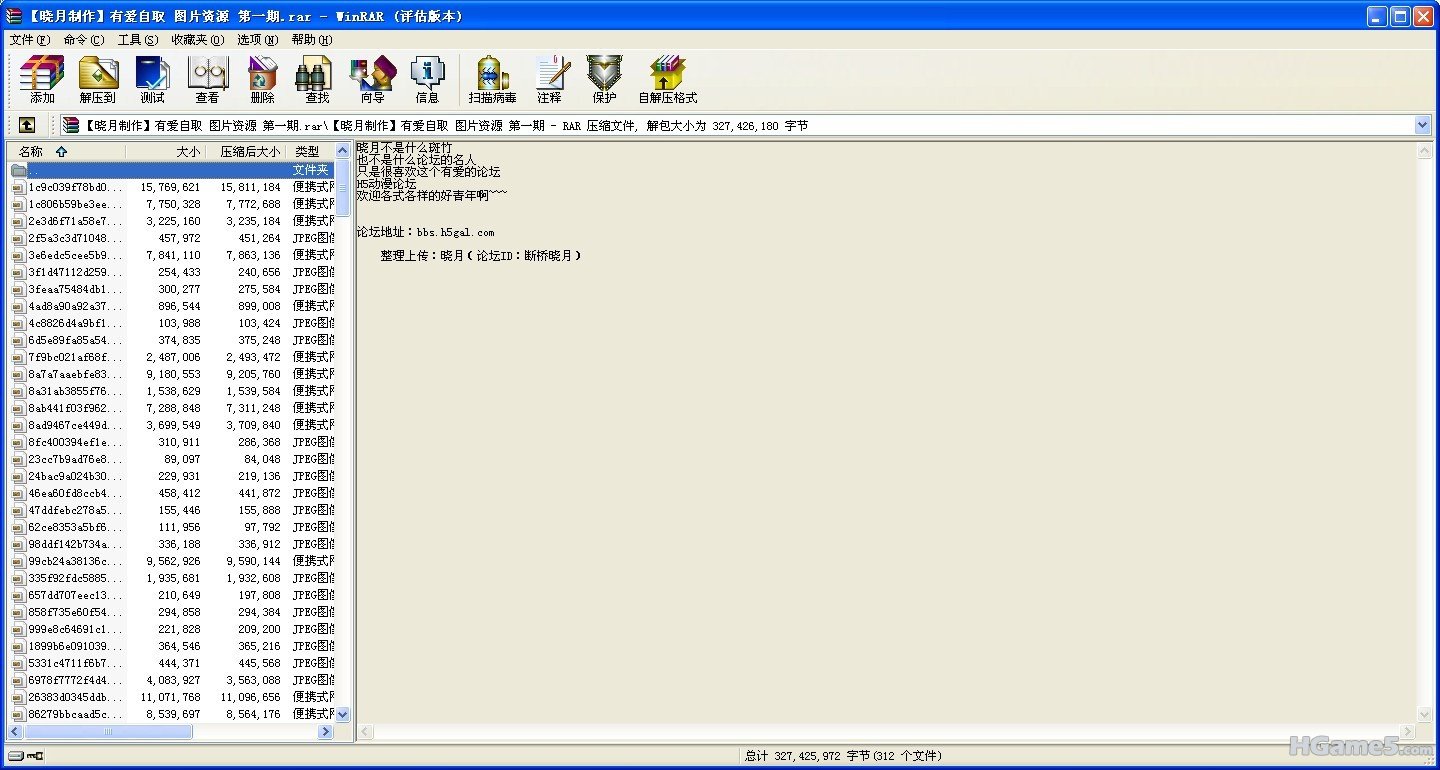Open the 查看 (View) tool
This screenshot has height=770, width=1440.
pos(207,80)
